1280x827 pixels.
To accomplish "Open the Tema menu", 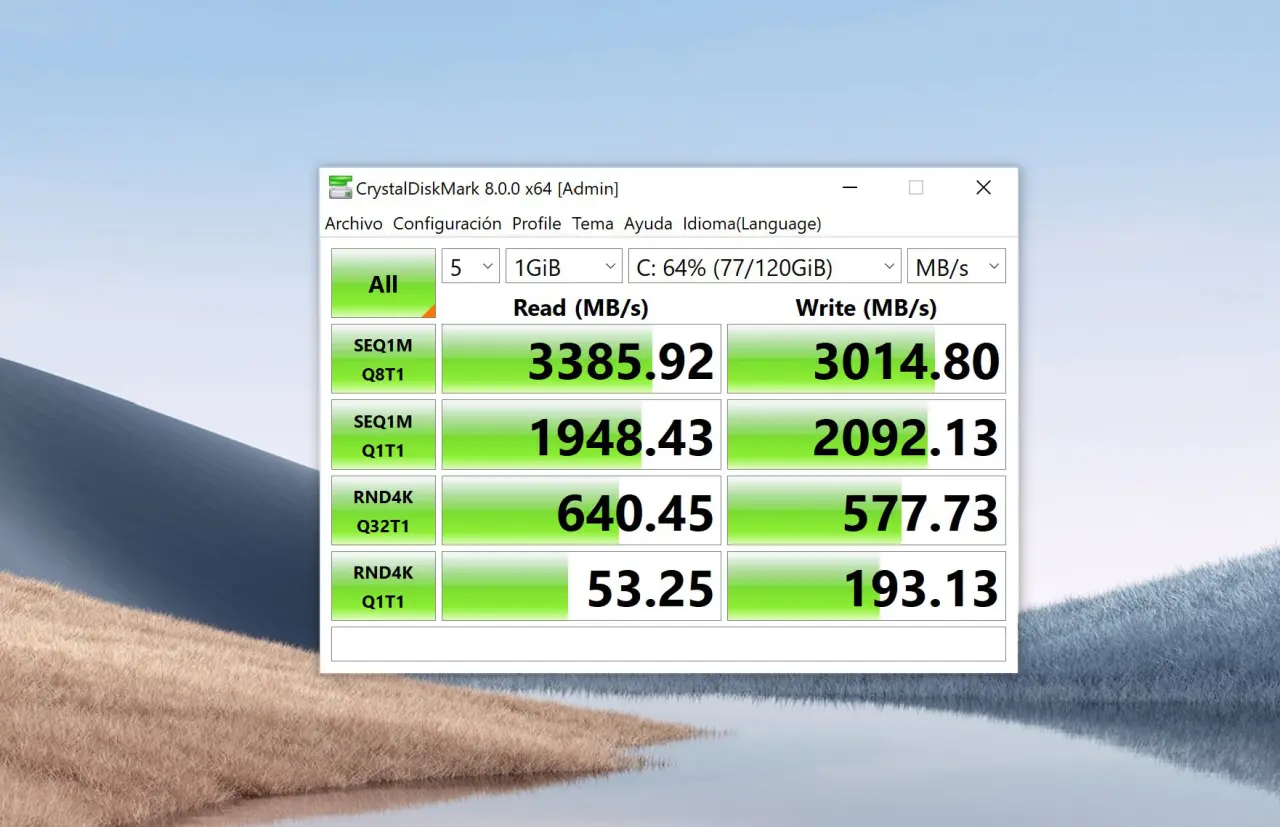I will (x=592, y=224).
